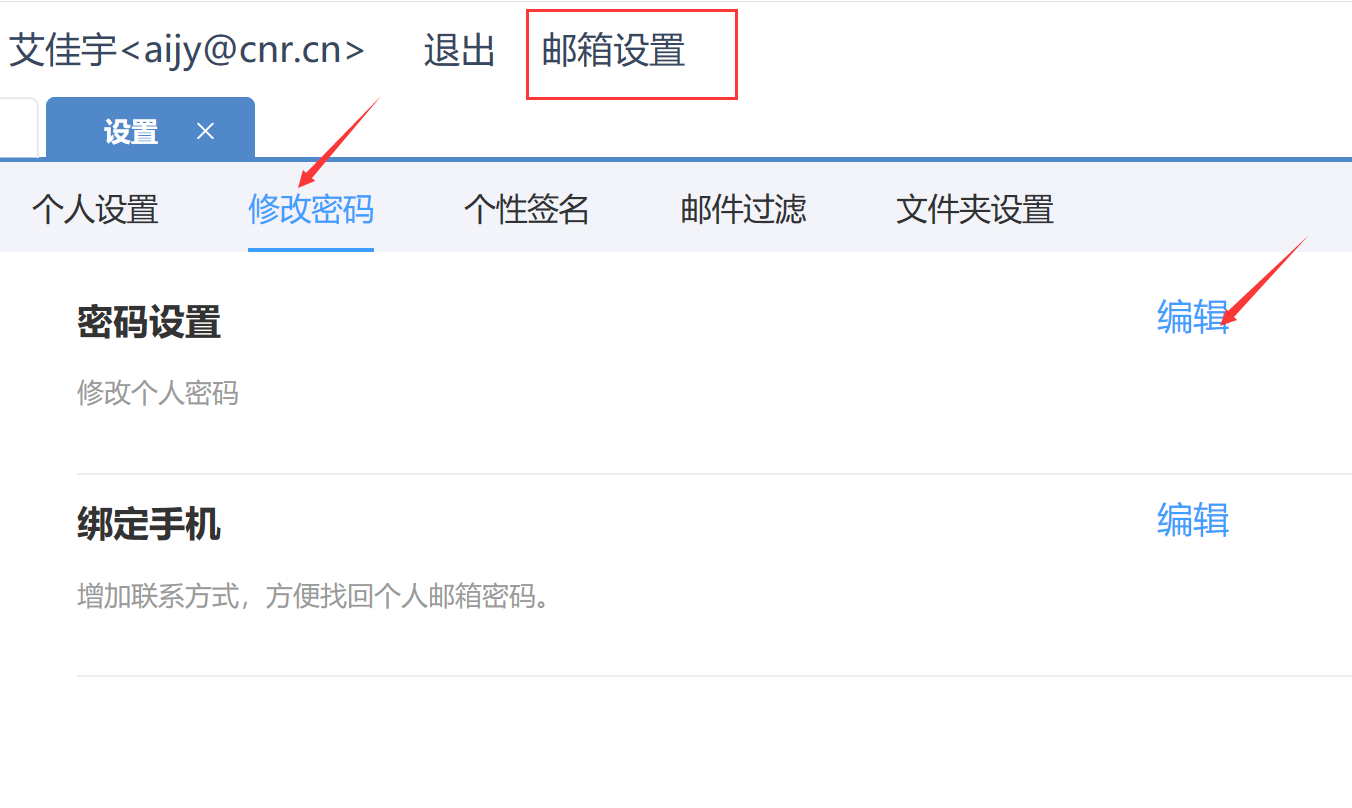Image resolution: width=1352 pixels, height=808 pixels.
Task: Switch to the partially visible tab left of 设置
Action: (19, 128)
